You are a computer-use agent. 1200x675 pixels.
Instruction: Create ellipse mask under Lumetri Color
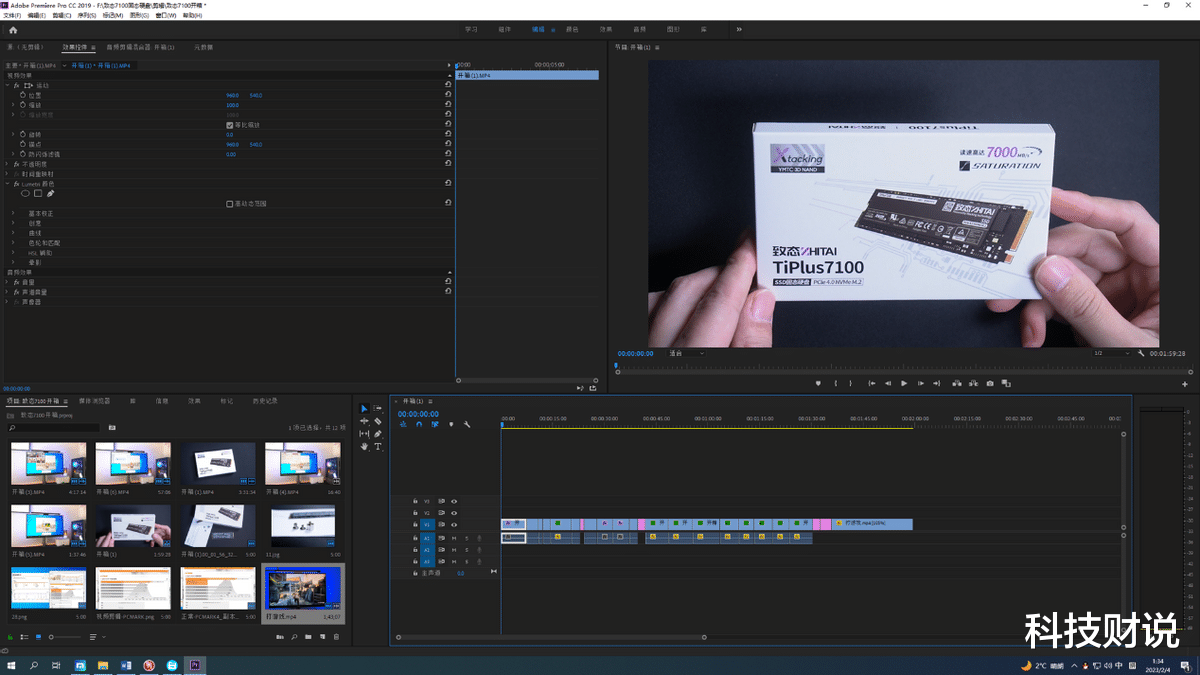tap(26, 193)
